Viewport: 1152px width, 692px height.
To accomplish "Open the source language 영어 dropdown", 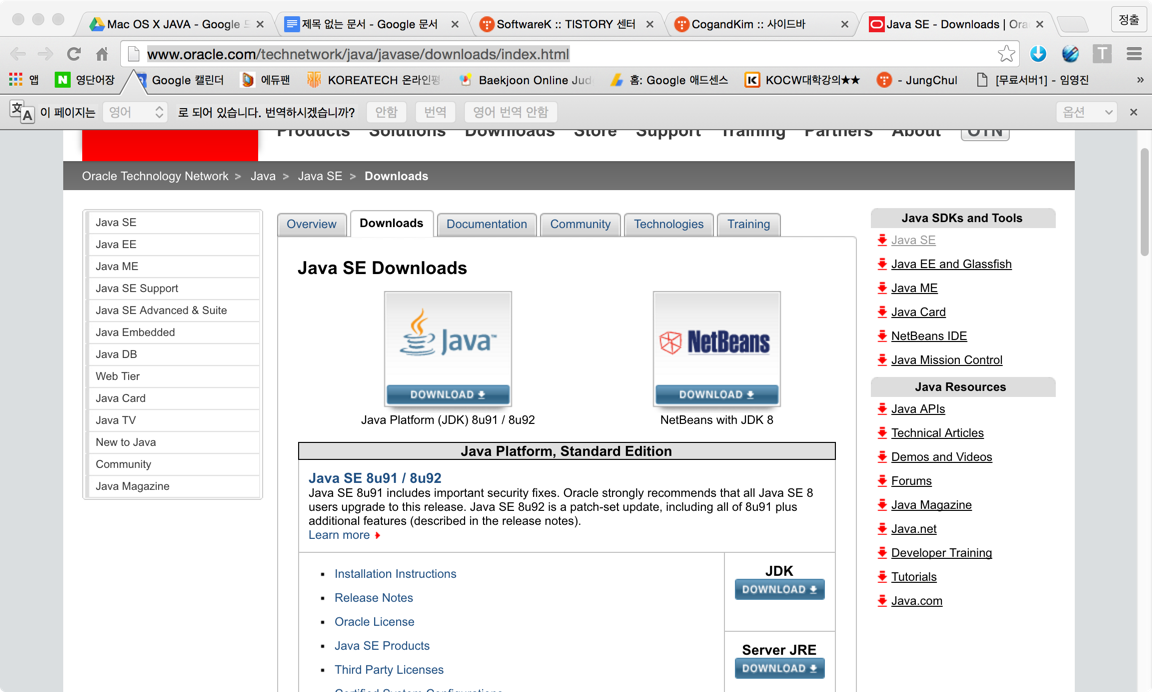I will [x=135, y=112].
